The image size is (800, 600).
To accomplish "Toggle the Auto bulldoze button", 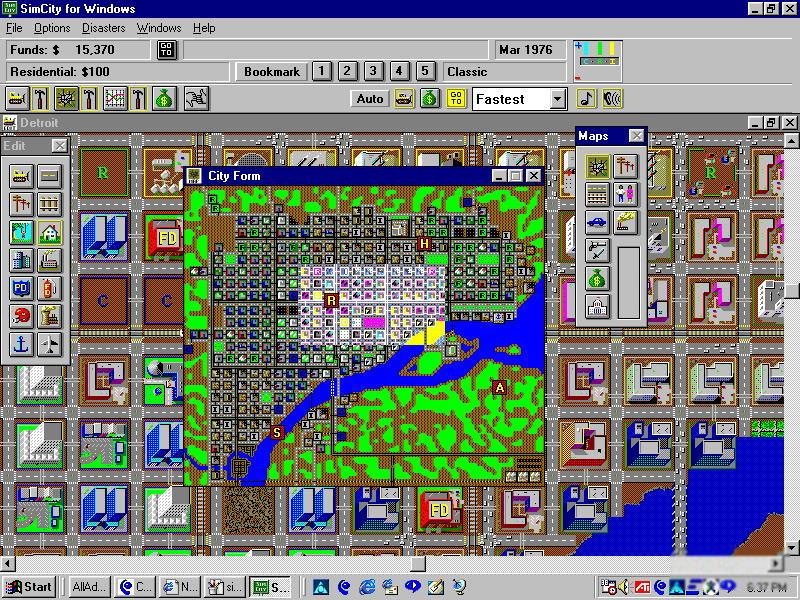I will pyautogui.click(x=369, y=98).
